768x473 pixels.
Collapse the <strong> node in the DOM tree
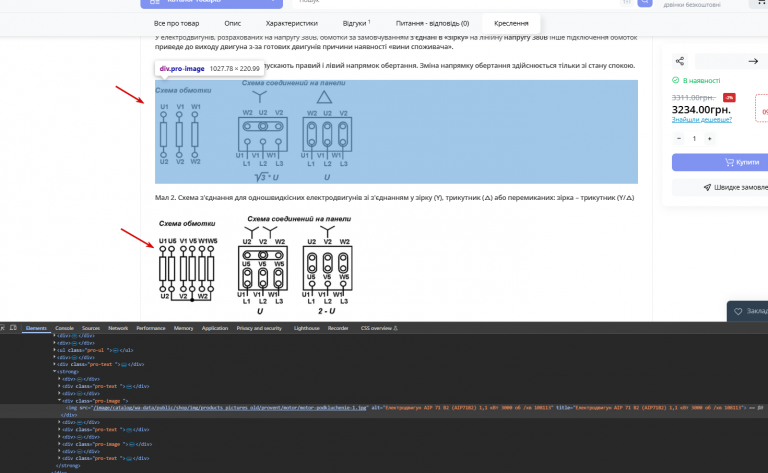pos(54,372)
